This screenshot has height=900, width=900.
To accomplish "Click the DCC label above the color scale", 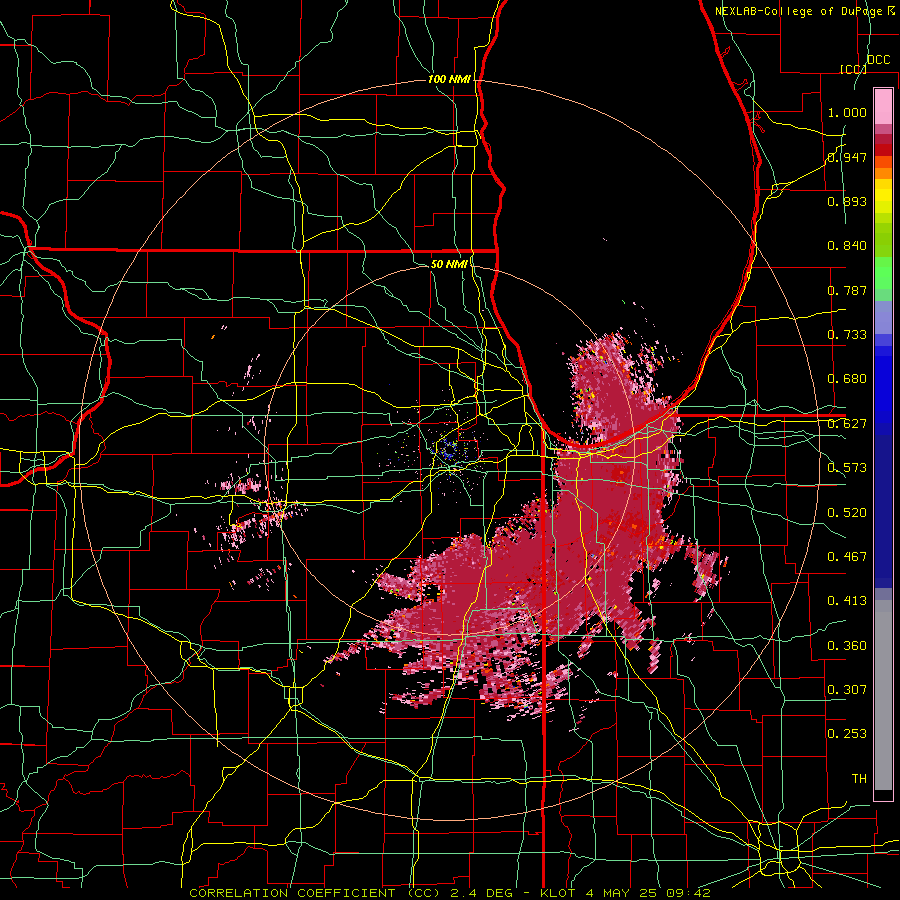I will (x=878, y=60).
